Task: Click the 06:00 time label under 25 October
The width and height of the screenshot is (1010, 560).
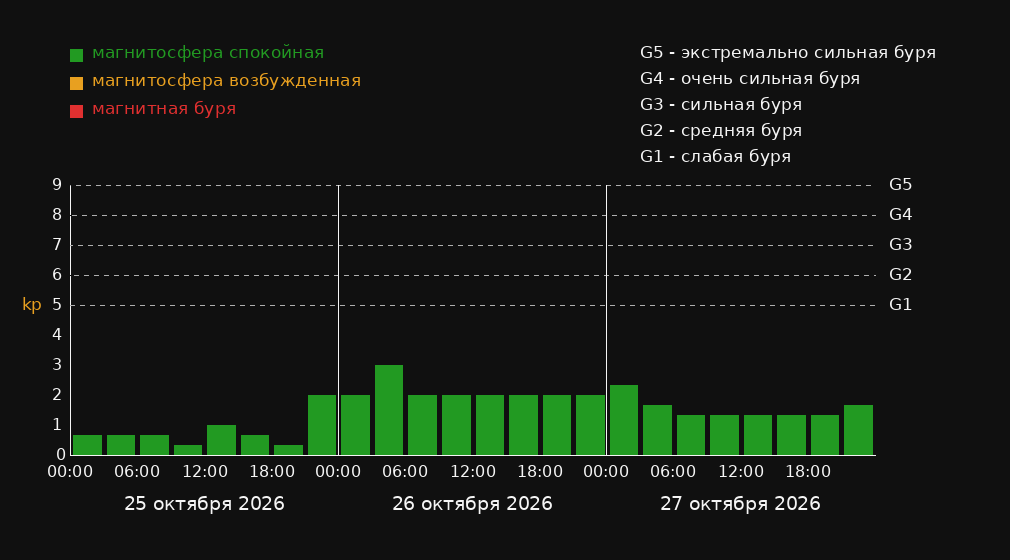Action: (x=137, y=472)
